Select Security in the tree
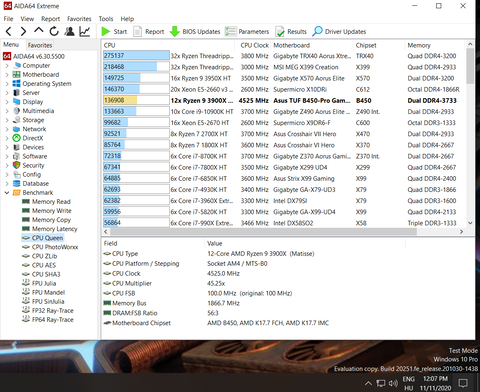Screen dimensions: 480x392 (29, 165)
